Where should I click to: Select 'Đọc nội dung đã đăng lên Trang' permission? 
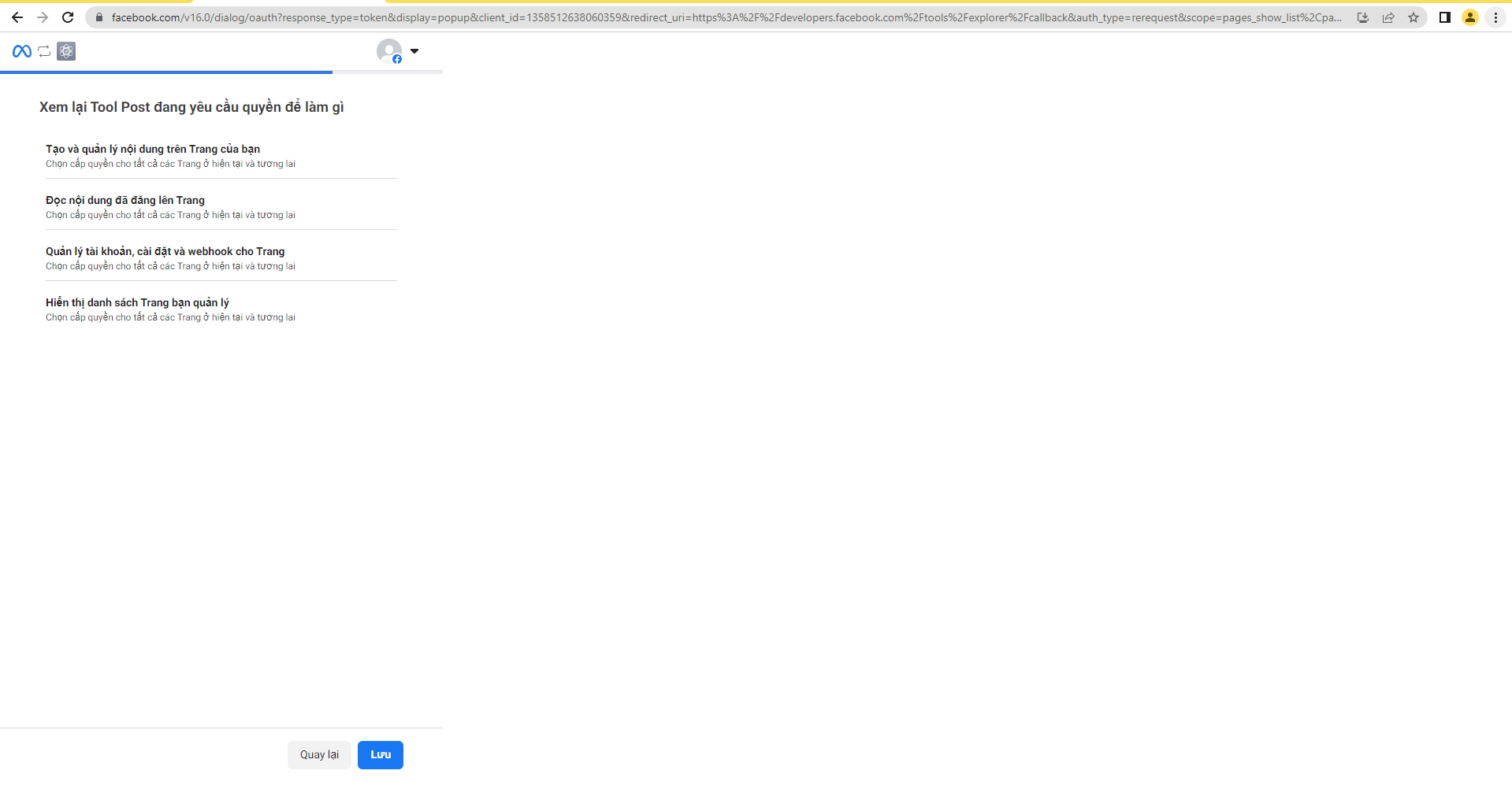coord(125,200)
